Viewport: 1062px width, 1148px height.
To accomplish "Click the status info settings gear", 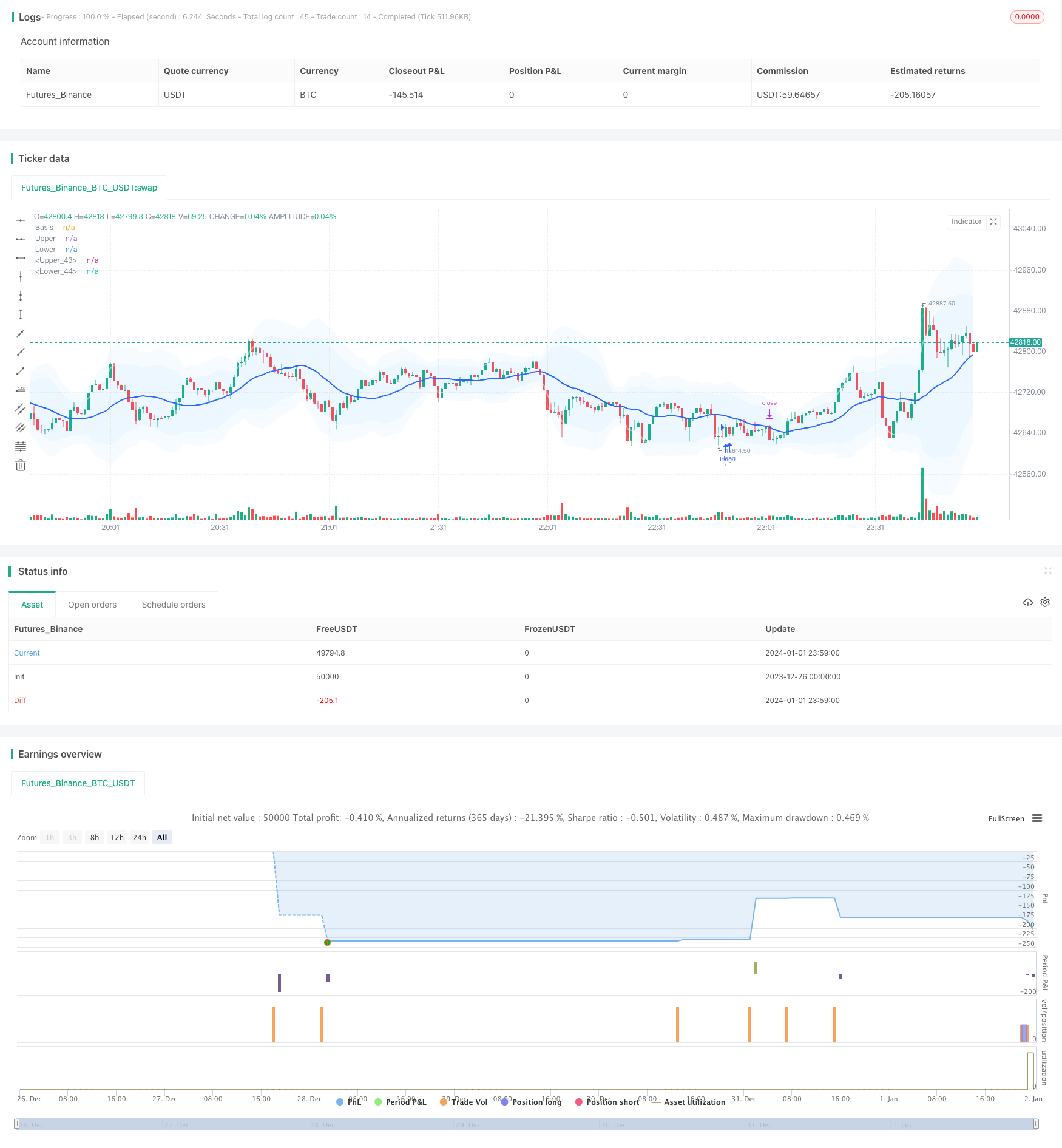I will 1045,602.
